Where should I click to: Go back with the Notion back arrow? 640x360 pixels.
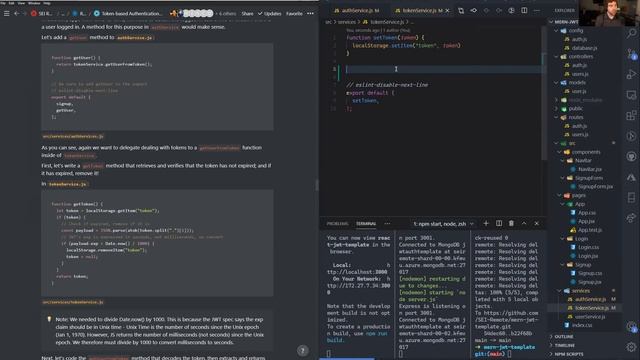(x=16, y=13)
